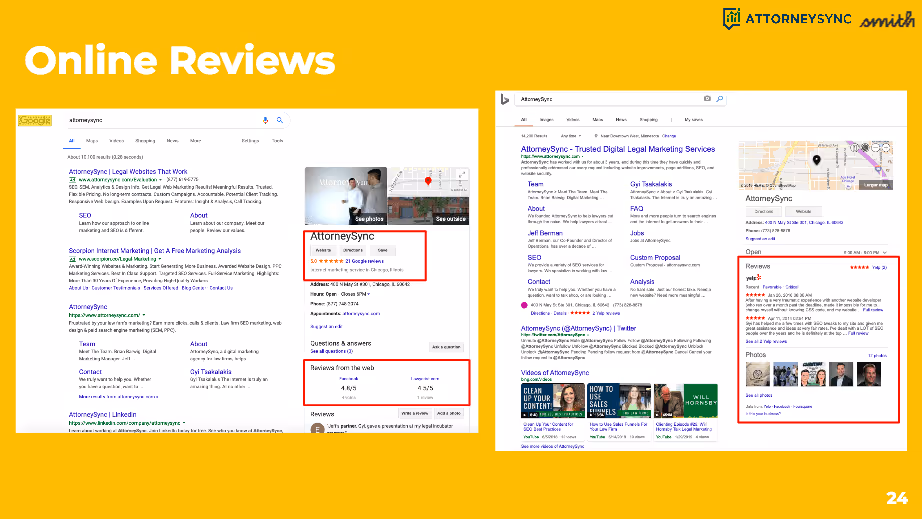Viewport: 922px width, 519px height.
Task: Click the Website button in Bing panel
Action: (803, 211)
